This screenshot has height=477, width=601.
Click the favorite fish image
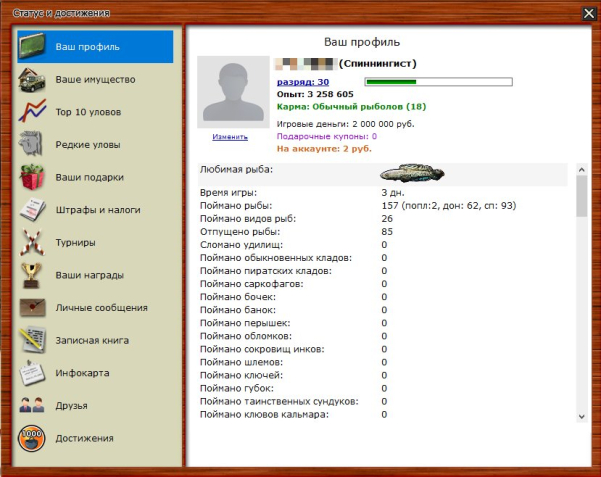[411, 172]
